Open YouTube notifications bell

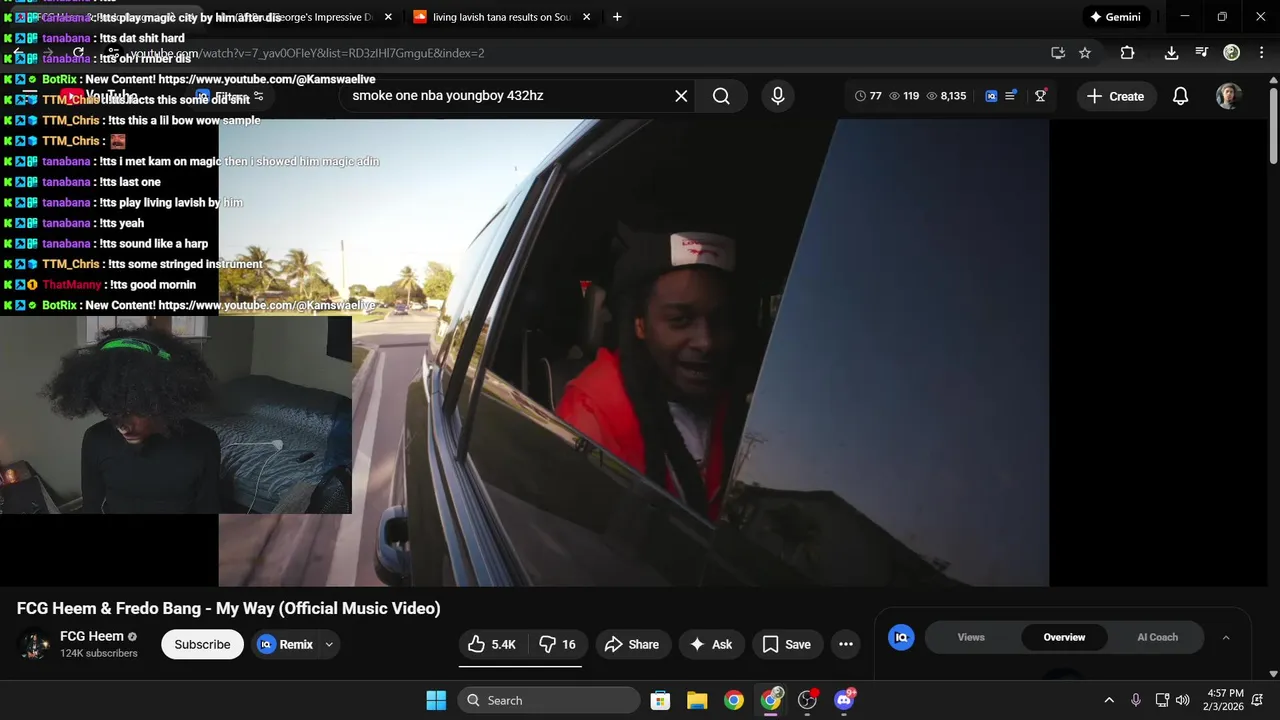coord(1180,96)
